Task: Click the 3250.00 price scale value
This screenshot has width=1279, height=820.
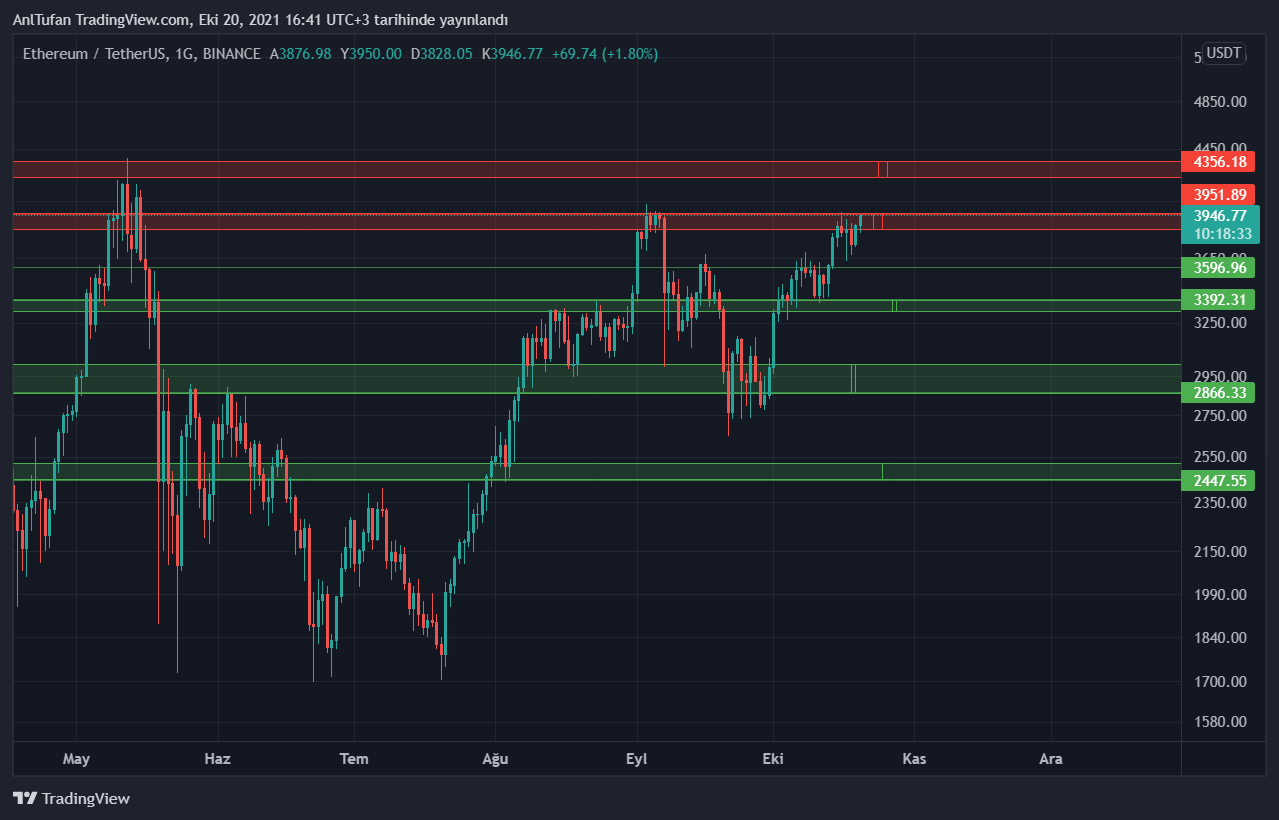Action: click(x=1220, y=323)
